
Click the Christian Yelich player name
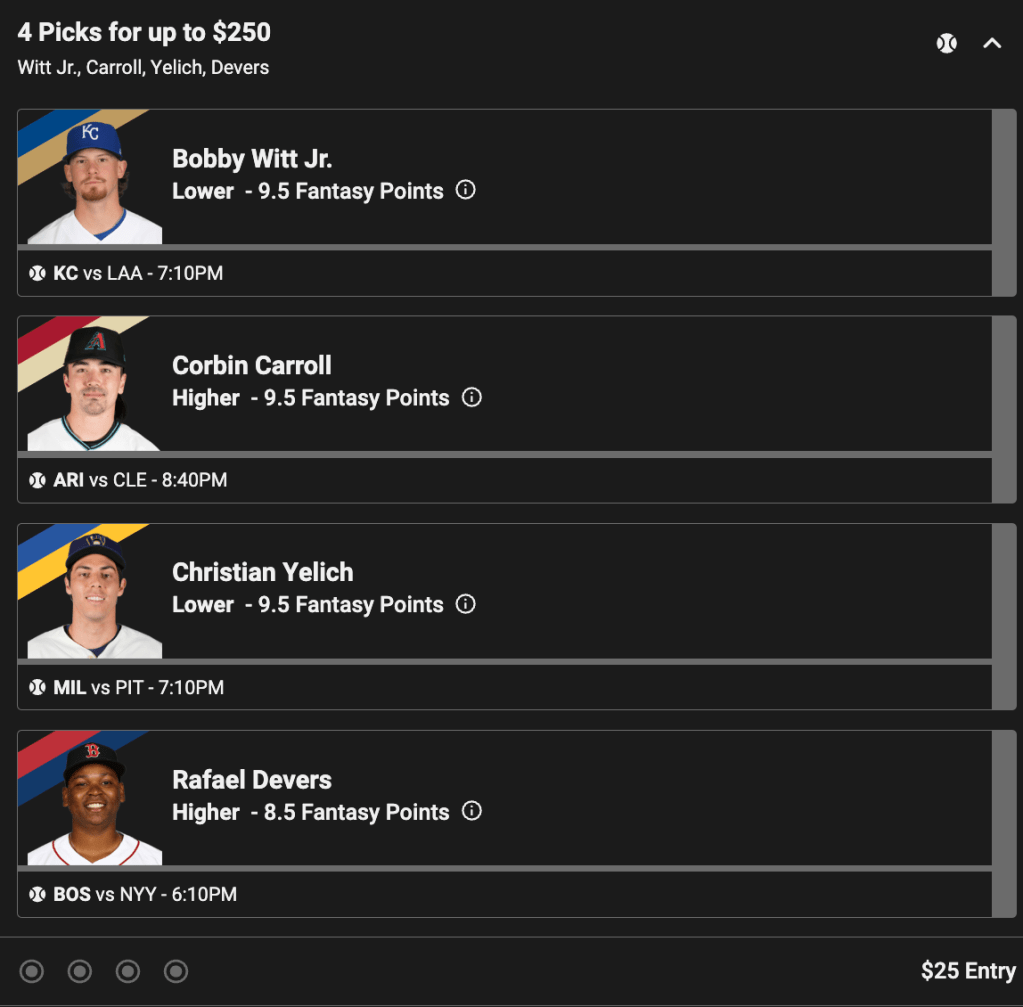(263, 573)
